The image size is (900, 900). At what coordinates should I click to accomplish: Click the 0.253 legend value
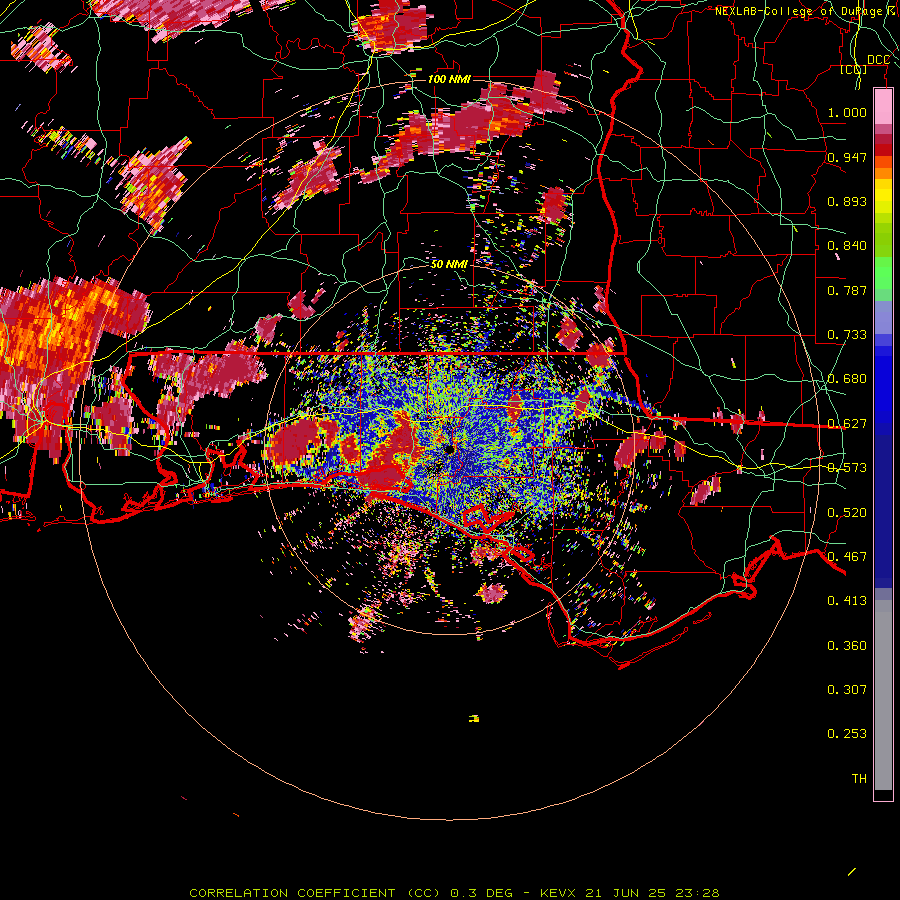(x=847, y=734)
